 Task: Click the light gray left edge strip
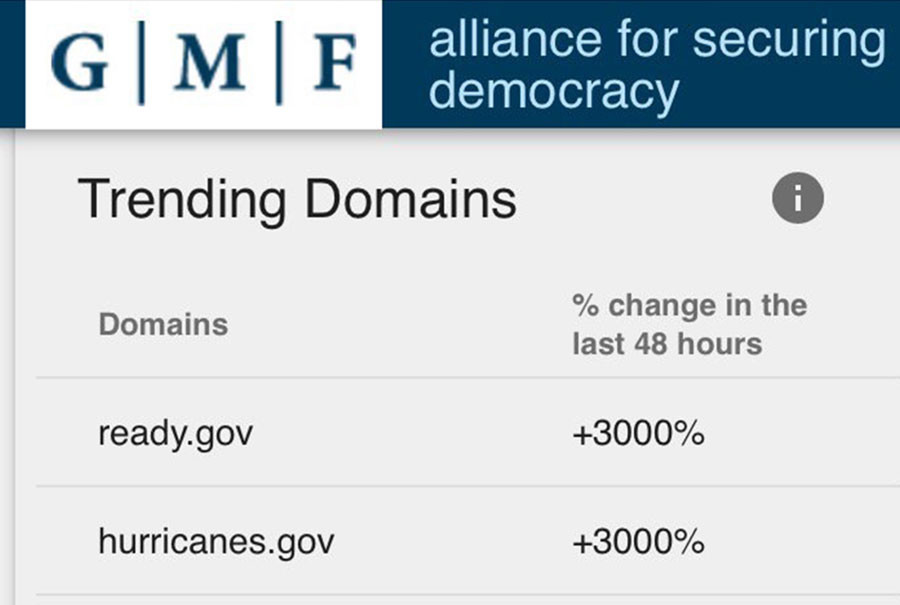pyautogui.click(x=7, y=366)
